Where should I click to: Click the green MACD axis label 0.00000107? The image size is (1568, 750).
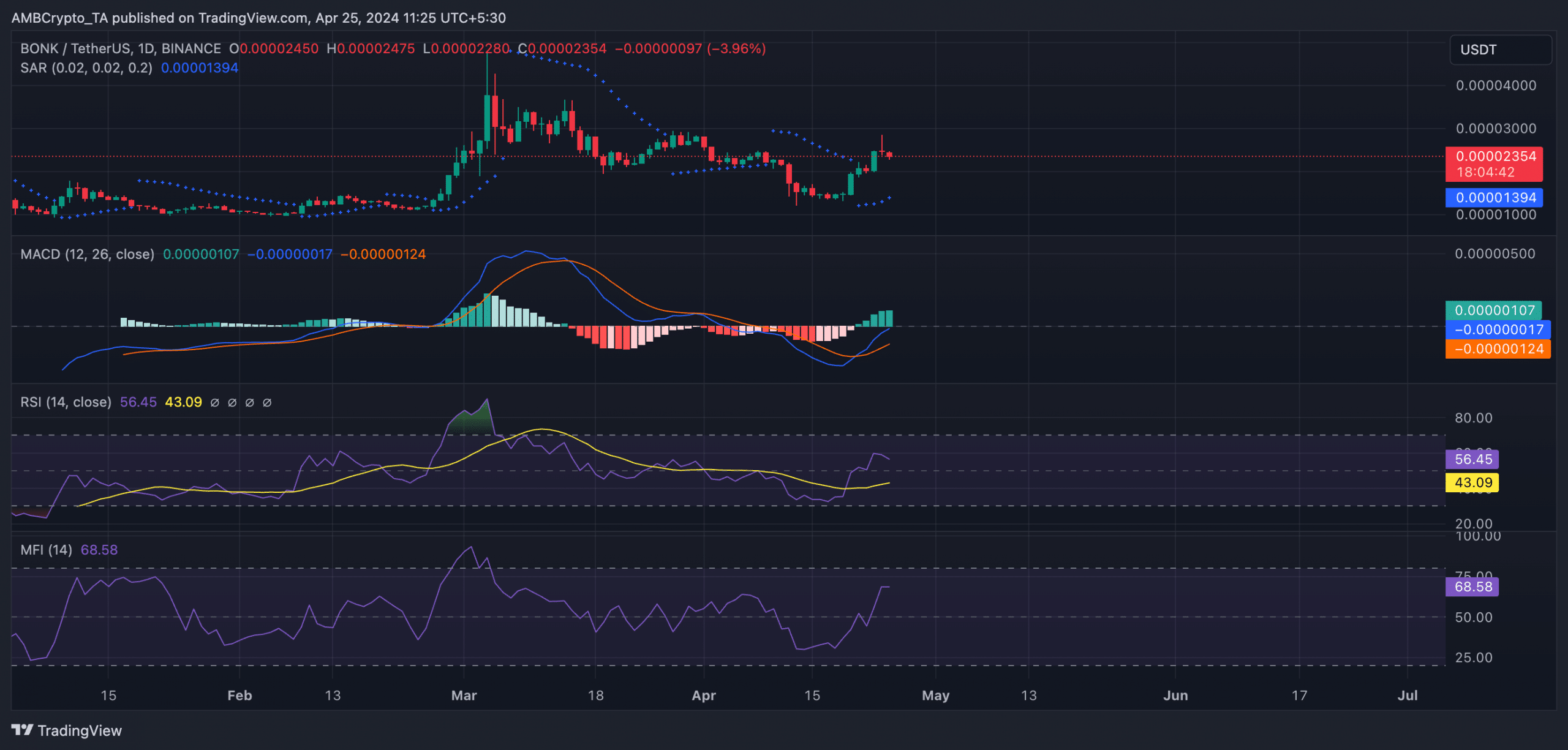tap(1493, 310)
